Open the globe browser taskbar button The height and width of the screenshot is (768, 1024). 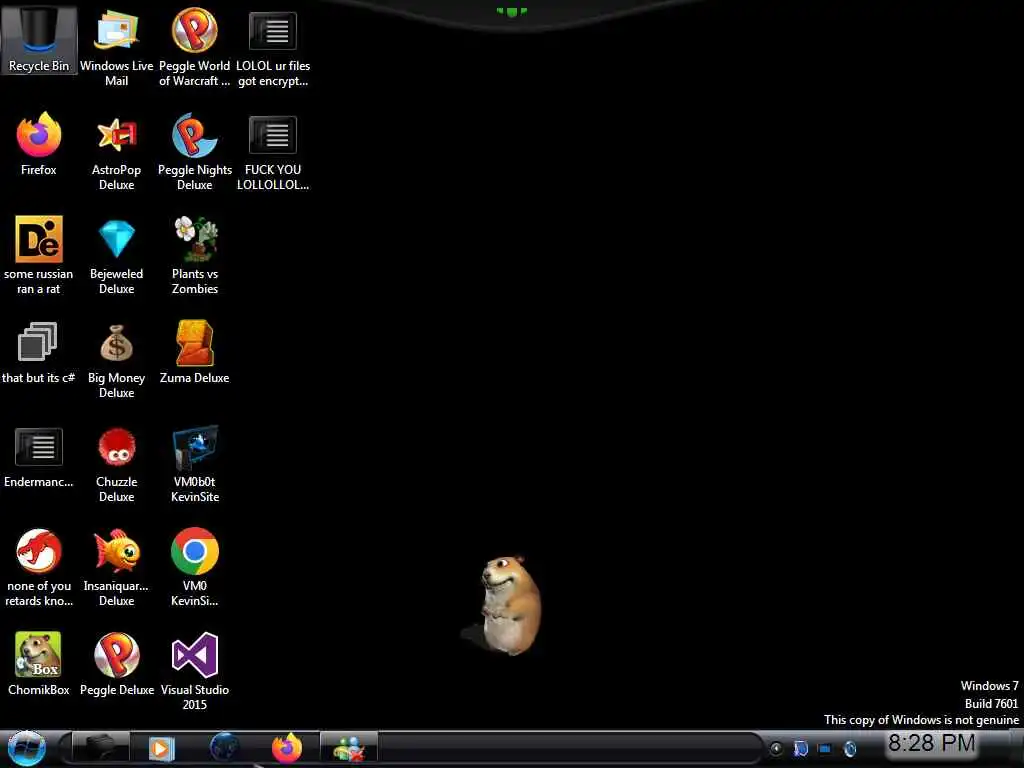(224, 748)
